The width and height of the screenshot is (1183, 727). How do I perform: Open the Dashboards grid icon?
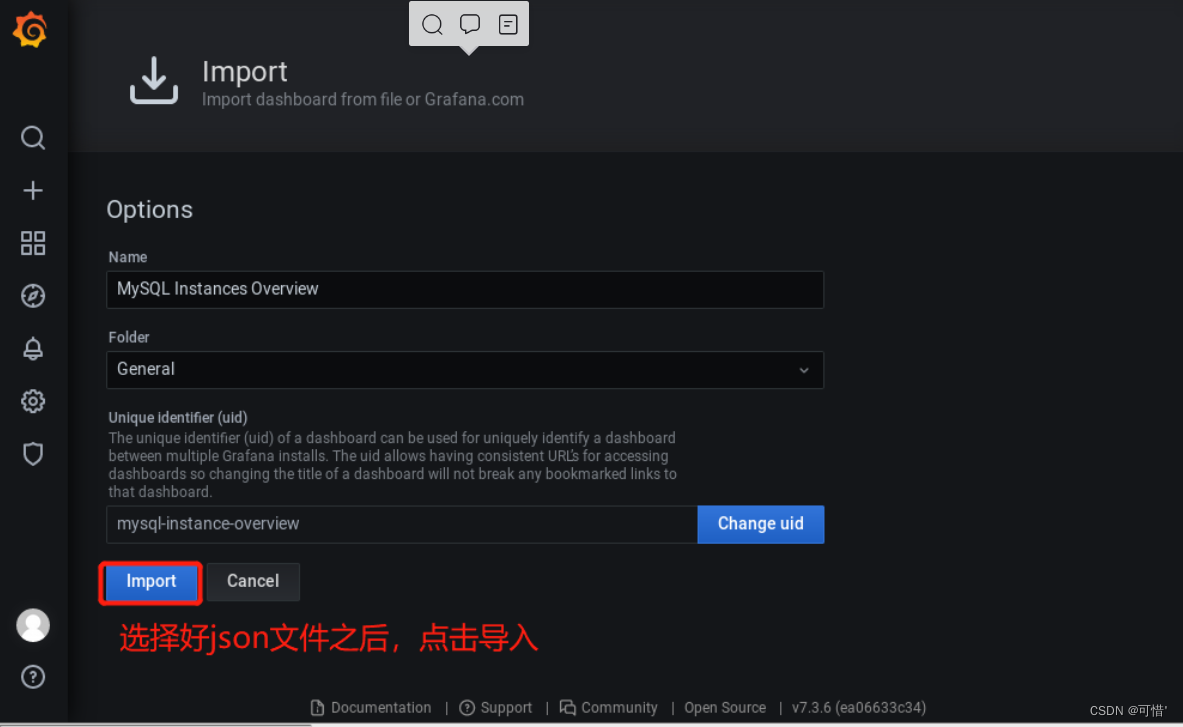(x=32, y=243)
